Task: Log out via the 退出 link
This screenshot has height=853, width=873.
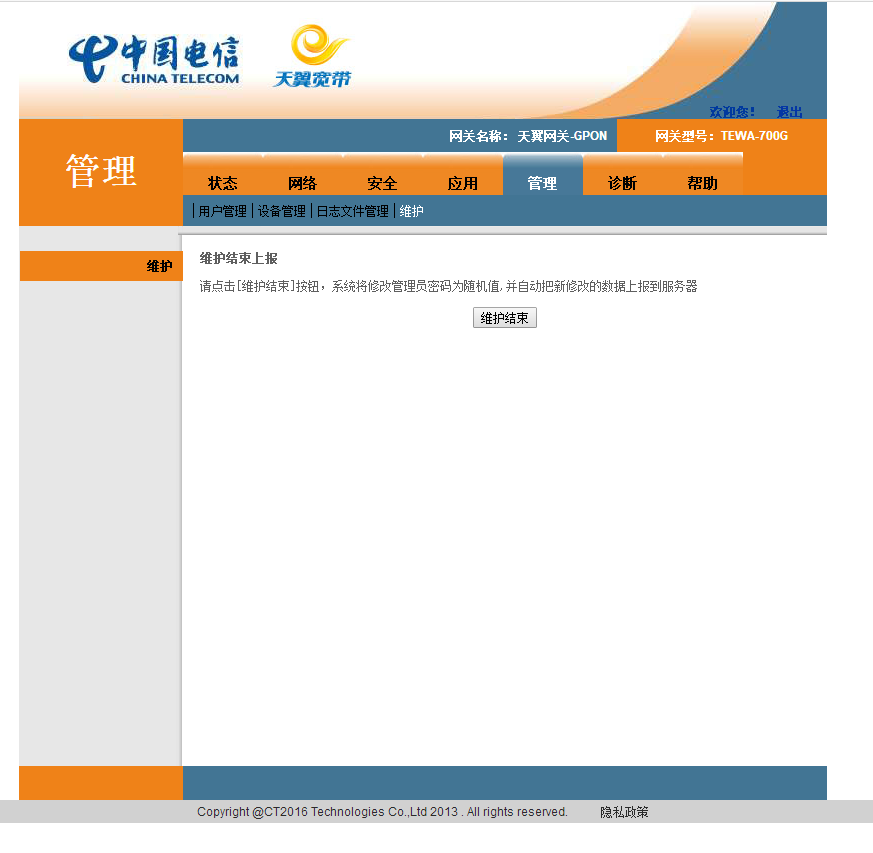Action: click(789, 112)
